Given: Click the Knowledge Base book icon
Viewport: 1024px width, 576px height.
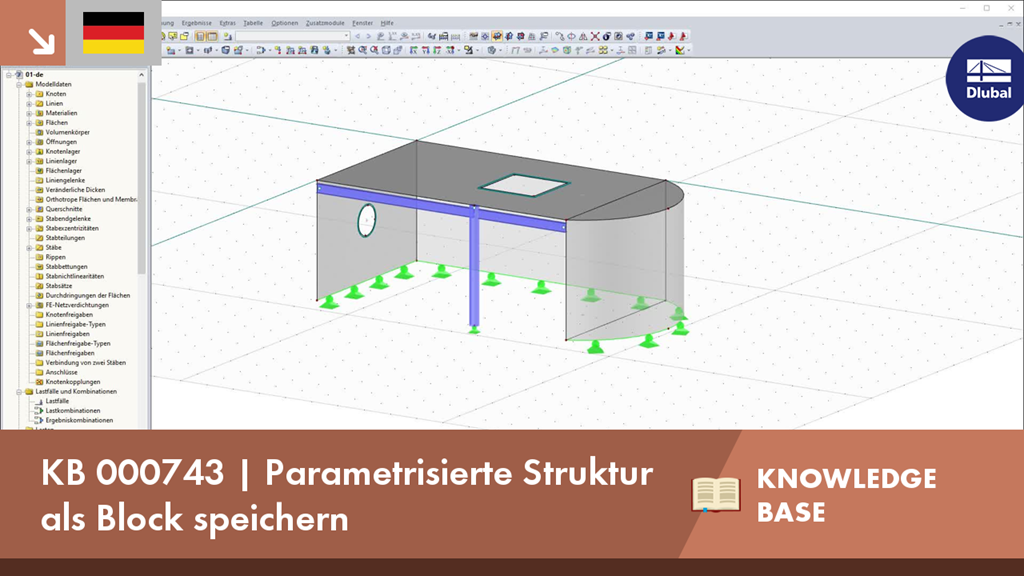Looking at the screenshot, I should [716, 494].
